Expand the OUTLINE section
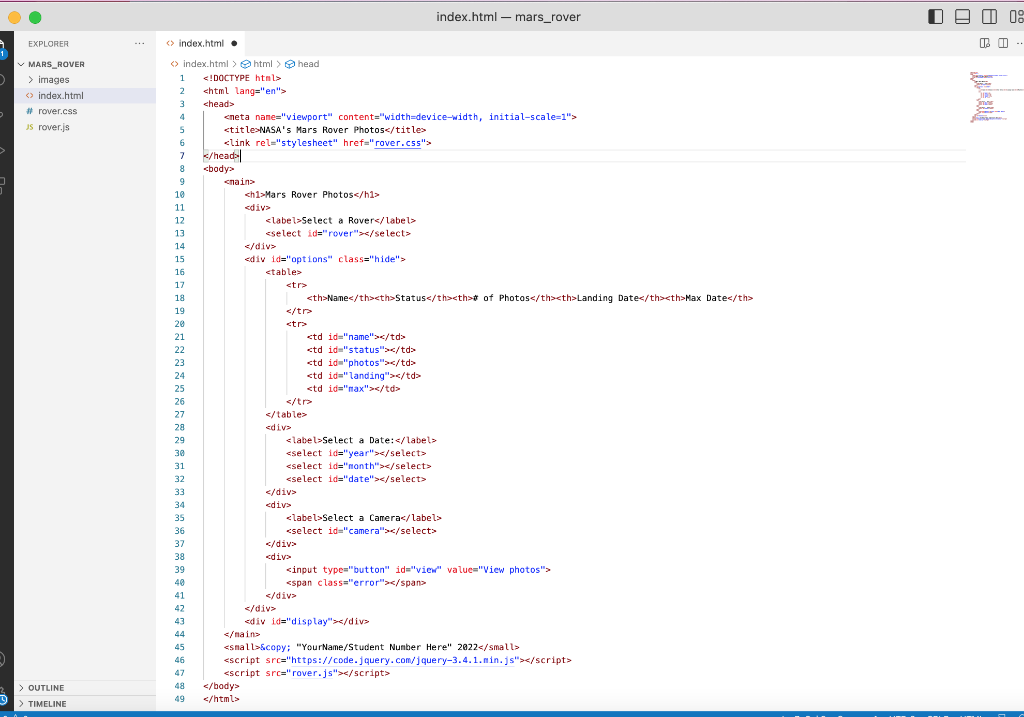The height and width of the screenshot is (717, 1024). (x=46, y=688)
